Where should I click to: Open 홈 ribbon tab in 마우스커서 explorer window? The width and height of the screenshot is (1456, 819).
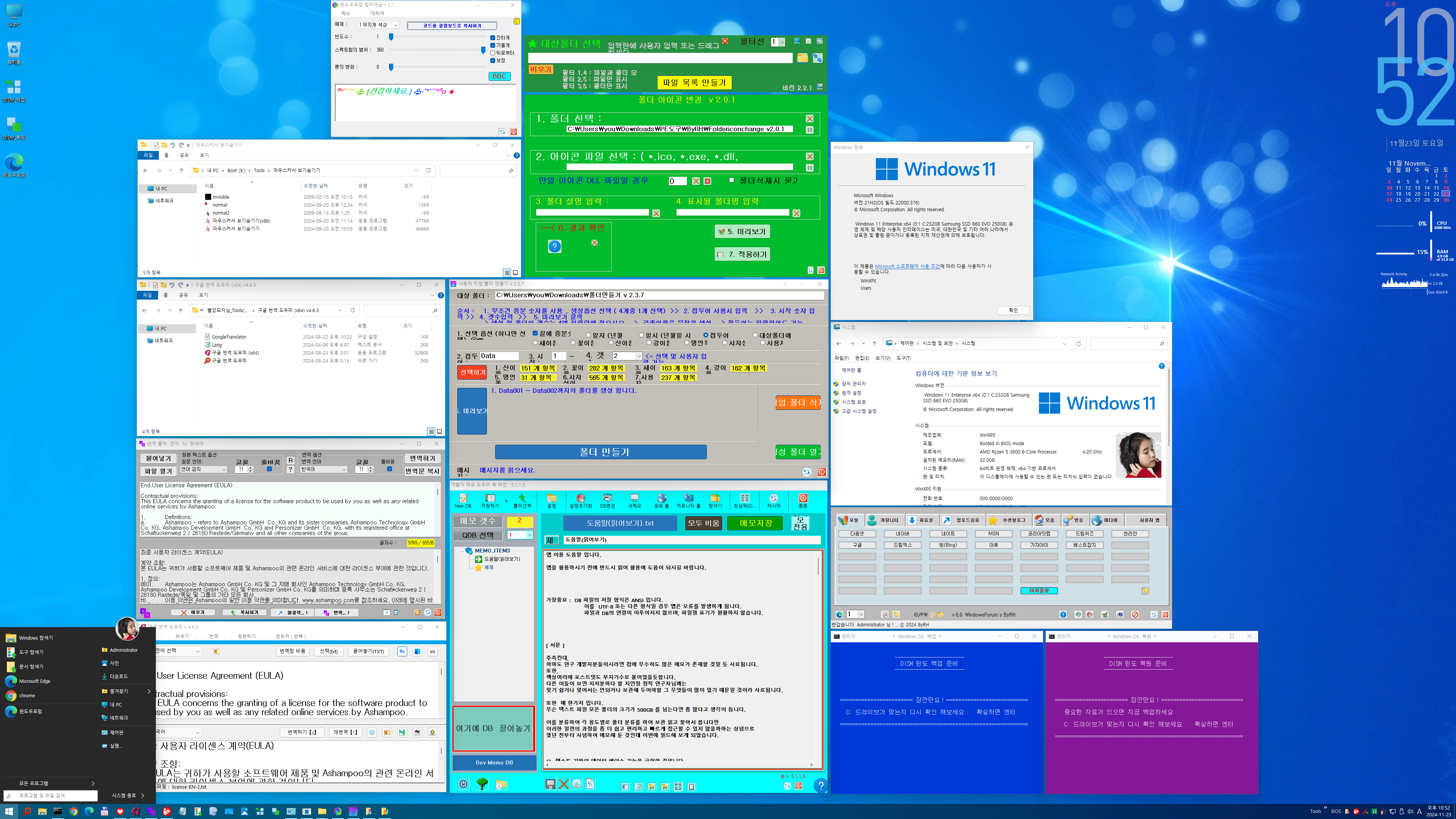[166, 155]
